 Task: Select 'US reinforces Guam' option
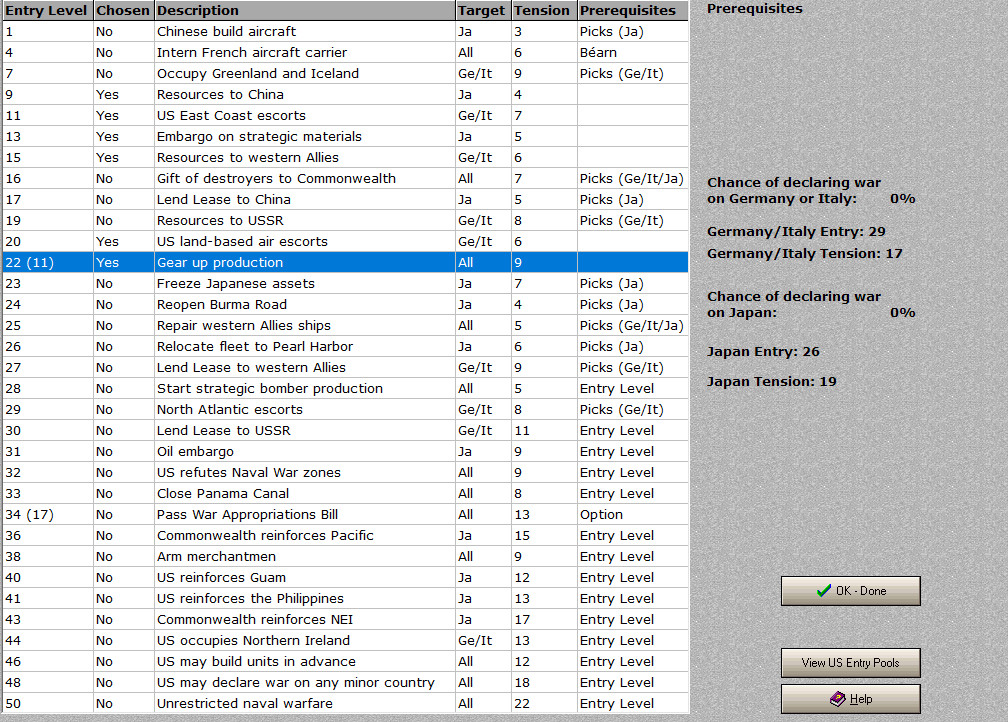[x=345, y=578]
